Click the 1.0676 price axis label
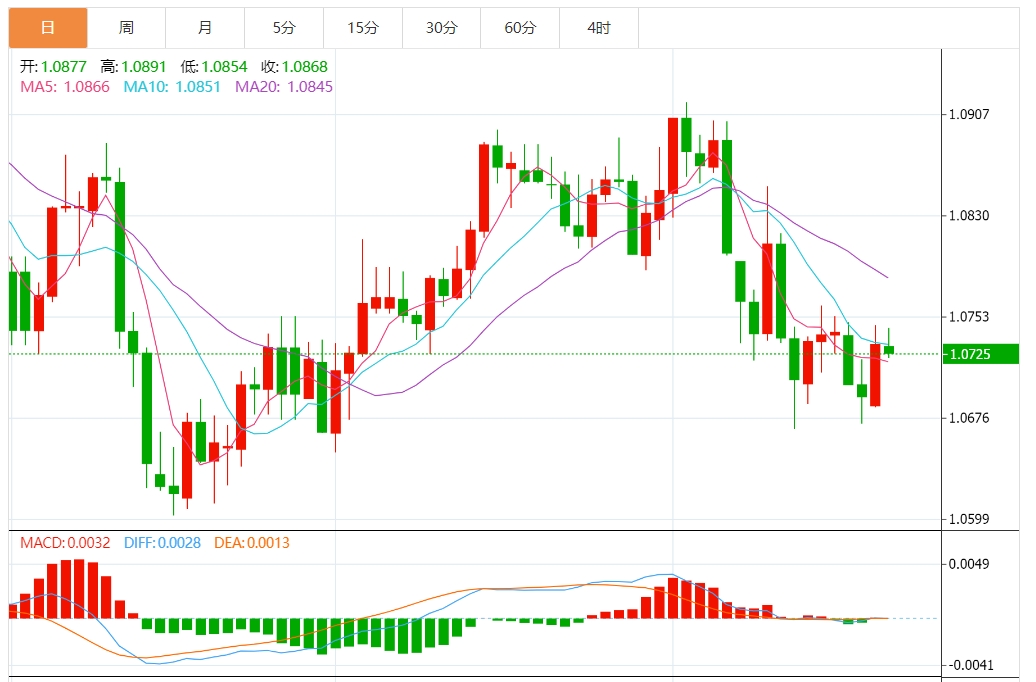This screenshot has height=682, width=1036. tap(969, 418)
